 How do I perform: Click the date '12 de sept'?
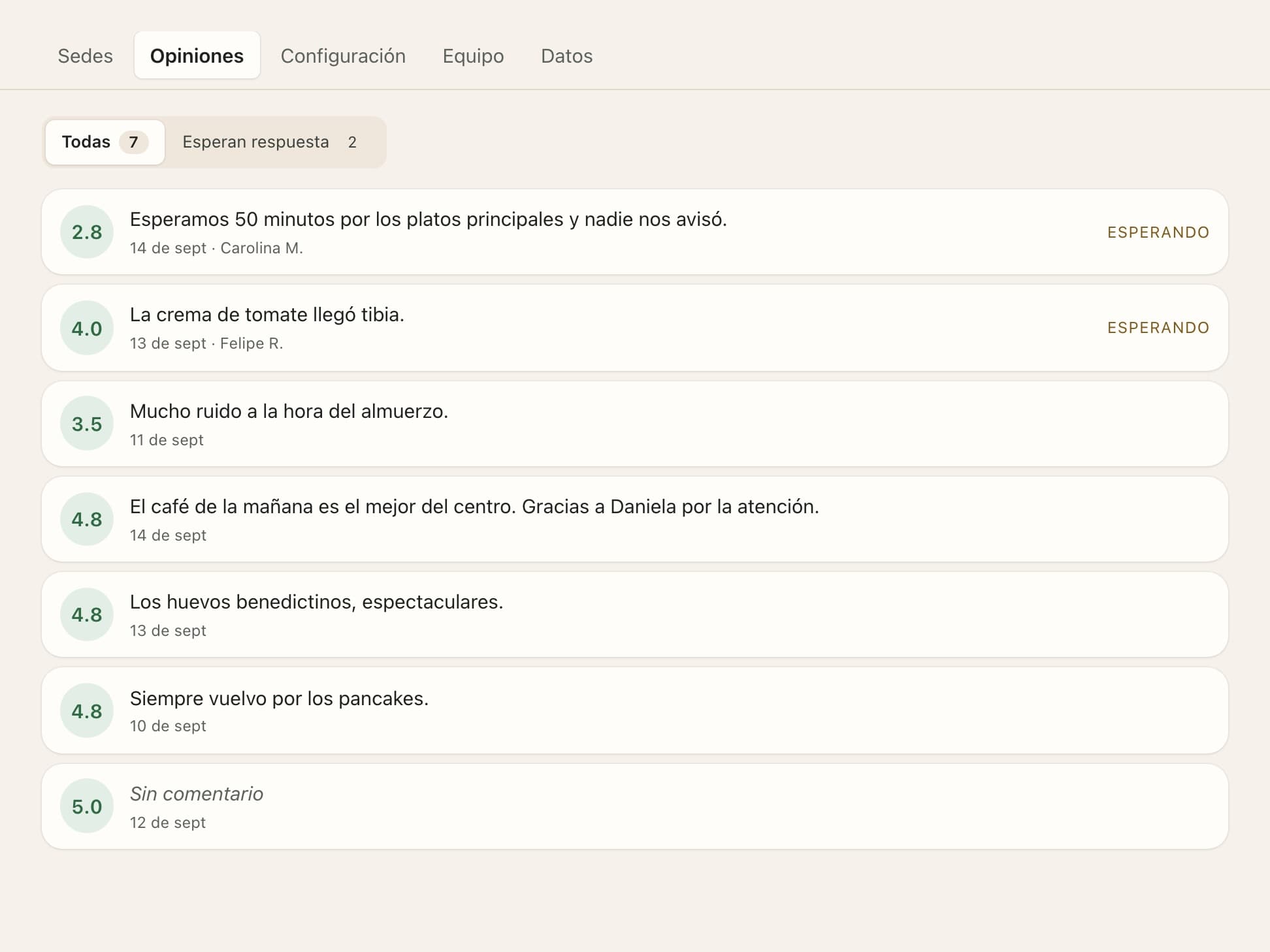pyautogui.click(x=168, y=823)
